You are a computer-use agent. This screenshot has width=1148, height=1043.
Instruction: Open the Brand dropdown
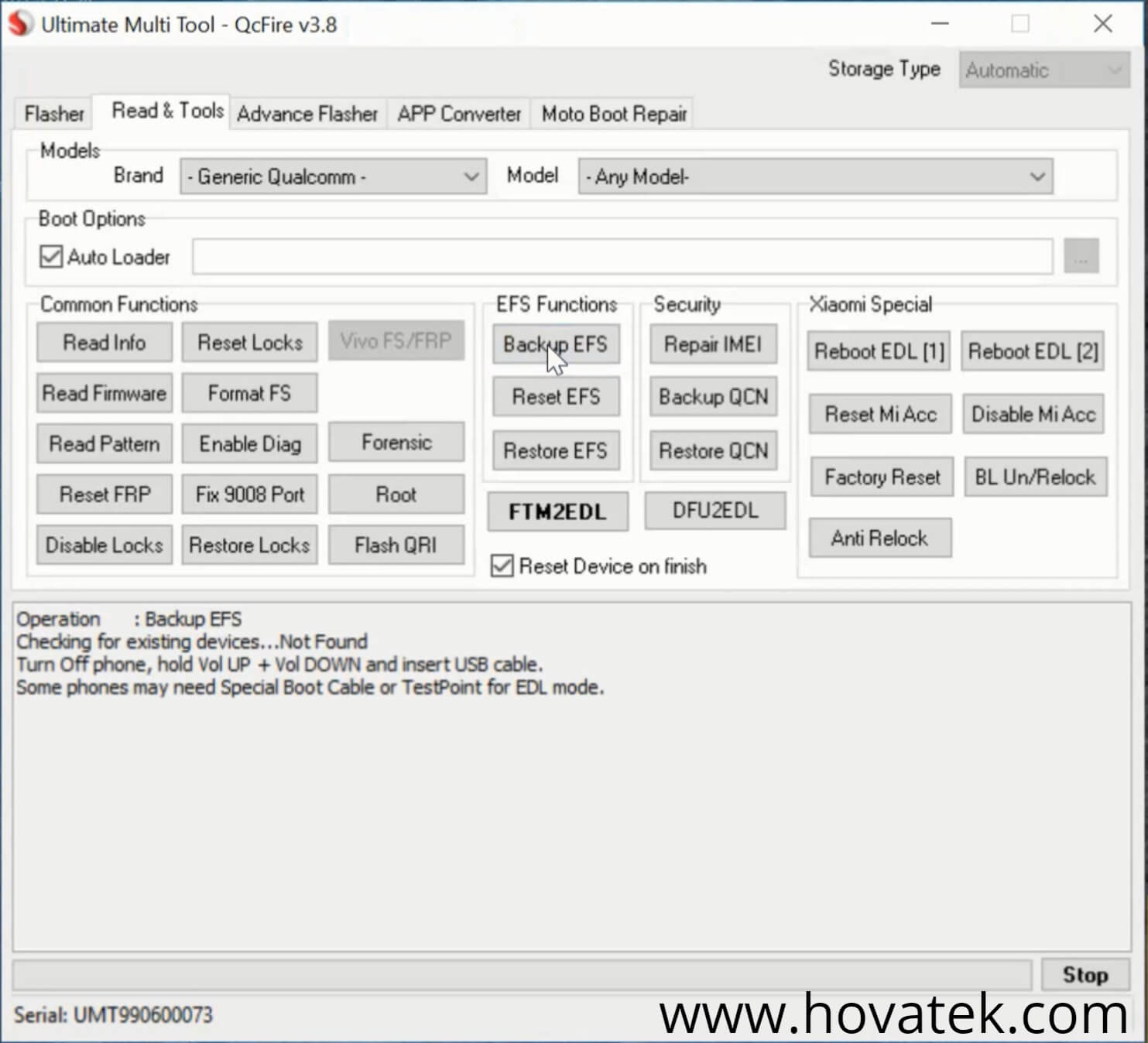point(333,176)
